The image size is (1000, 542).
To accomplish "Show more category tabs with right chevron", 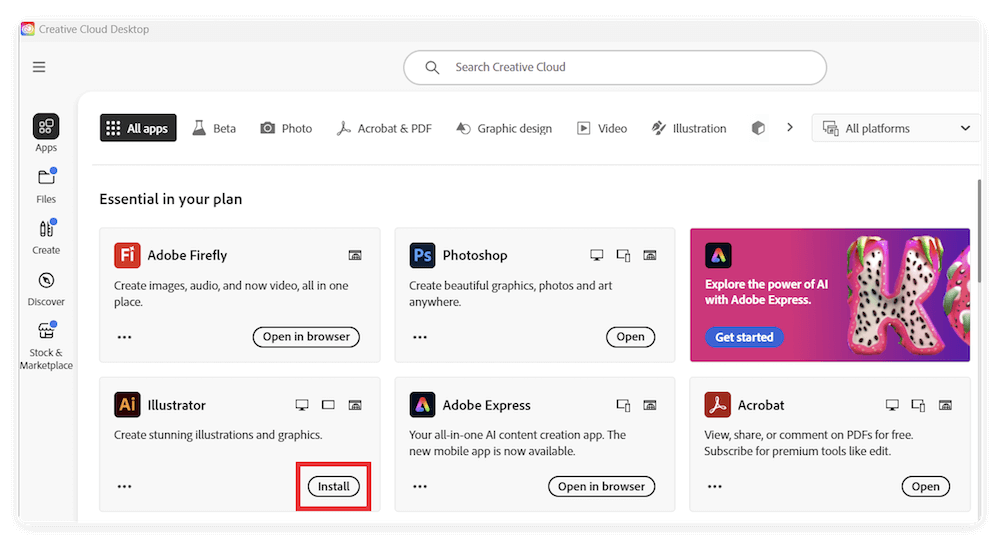I will click(790, 128).
